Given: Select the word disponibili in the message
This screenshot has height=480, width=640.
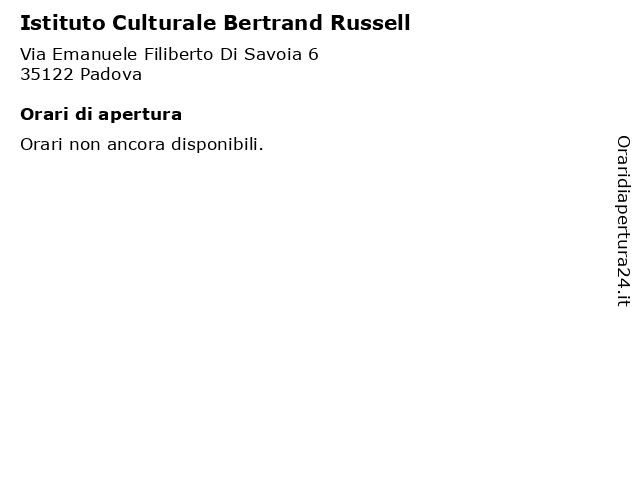Looking at the screenshot, I should coord(215,144).
